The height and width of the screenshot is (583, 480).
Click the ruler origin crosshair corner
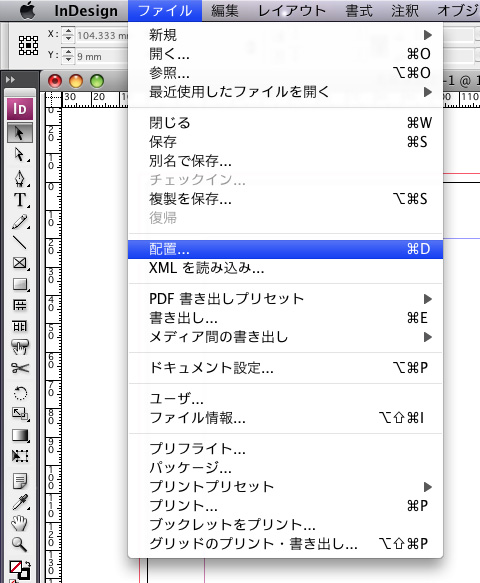[53, 100]
